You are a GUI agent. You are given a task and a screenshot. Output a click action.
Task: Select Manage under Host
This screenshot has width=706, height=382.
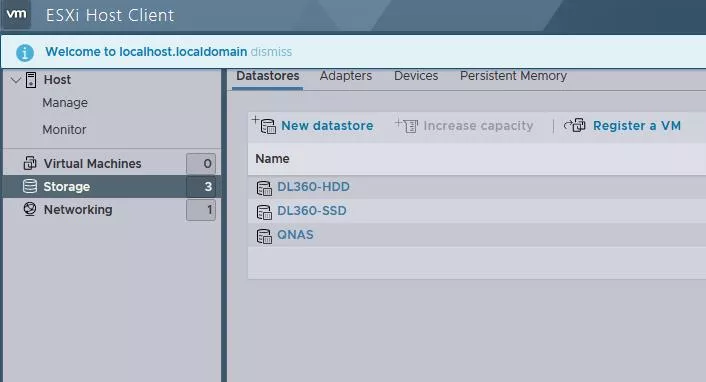click(65, 103)
